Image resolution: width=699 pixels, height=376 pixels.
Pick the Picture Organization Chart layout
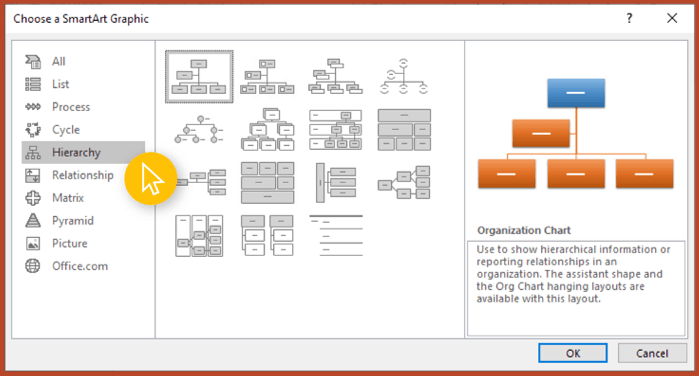[267, 77]
